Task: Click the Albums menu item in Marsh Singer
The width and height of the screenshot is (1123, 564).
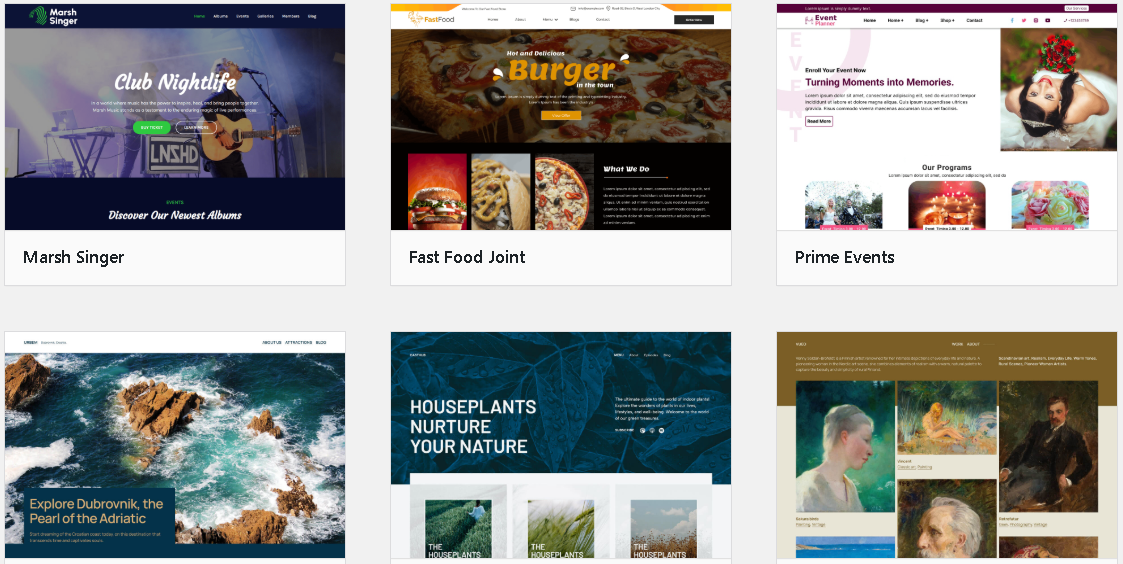Action: [221, 16]
